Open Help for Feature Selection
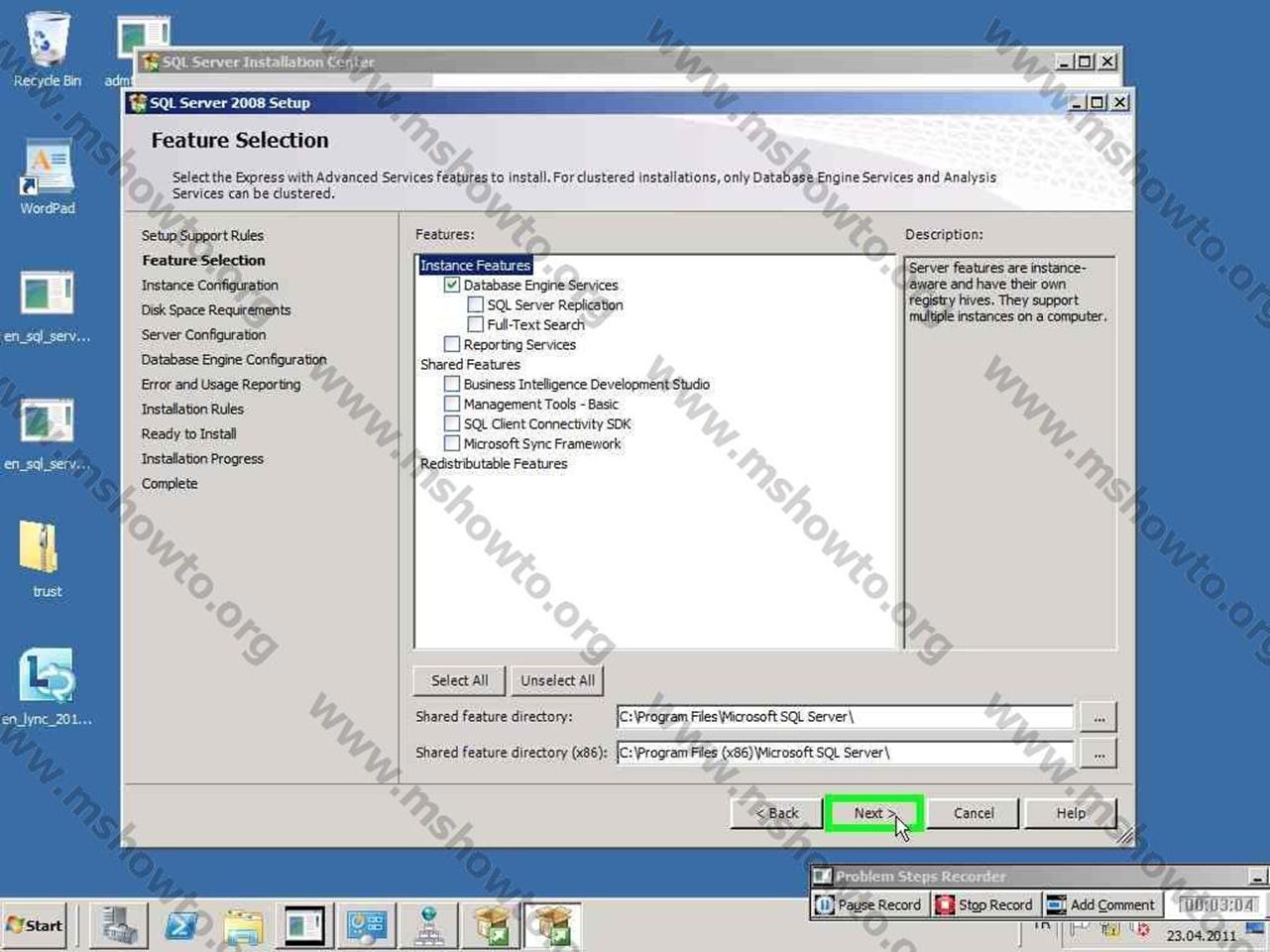This screenshot has height=952, width=1270. pyautogui.click(x=1071, y=813)
